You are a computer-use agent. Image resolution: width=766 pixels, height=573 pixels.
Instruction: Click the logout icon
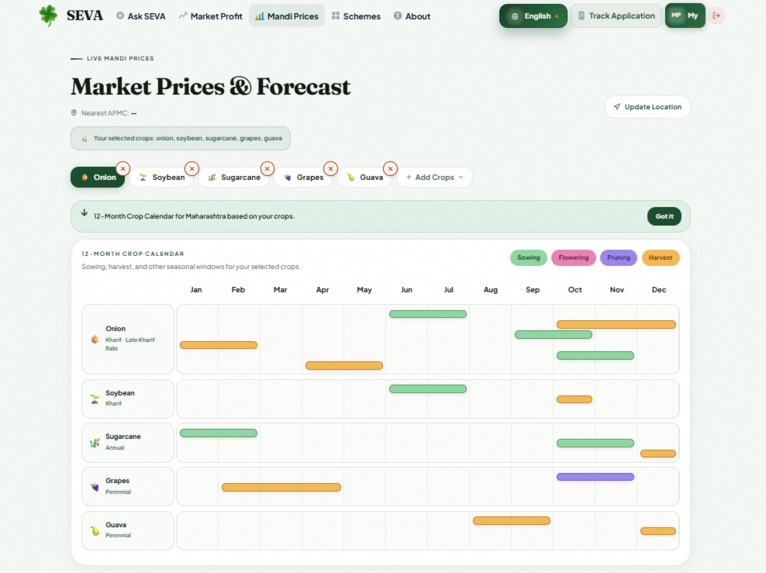coord(717,16)
